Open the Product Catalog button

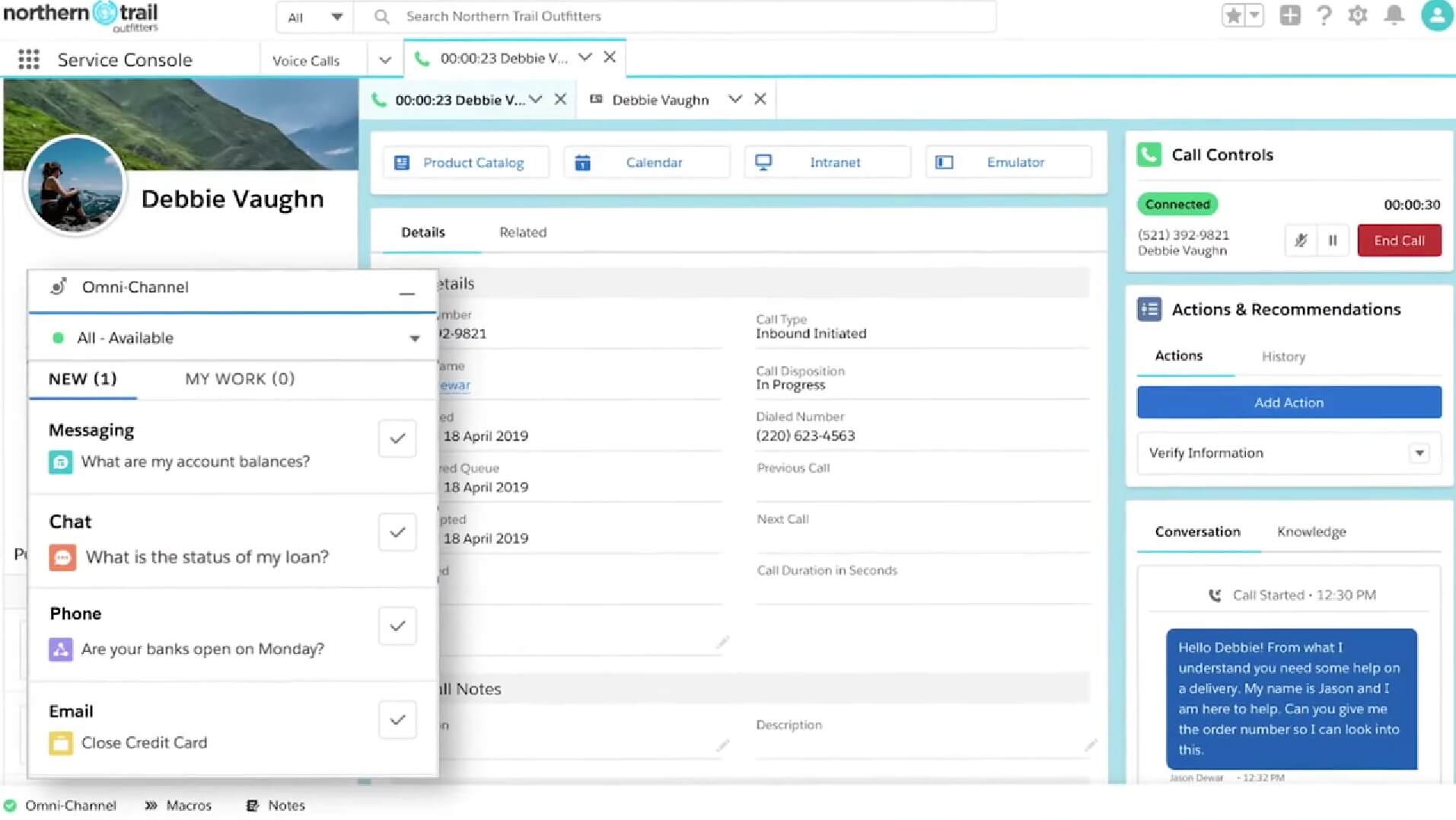[x=466, y=162]
